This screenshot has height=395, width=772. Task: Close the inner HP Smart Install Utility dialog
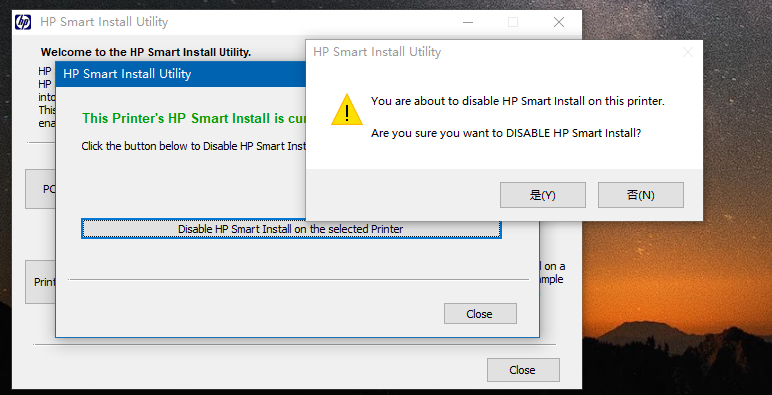(x=480, y=314)
